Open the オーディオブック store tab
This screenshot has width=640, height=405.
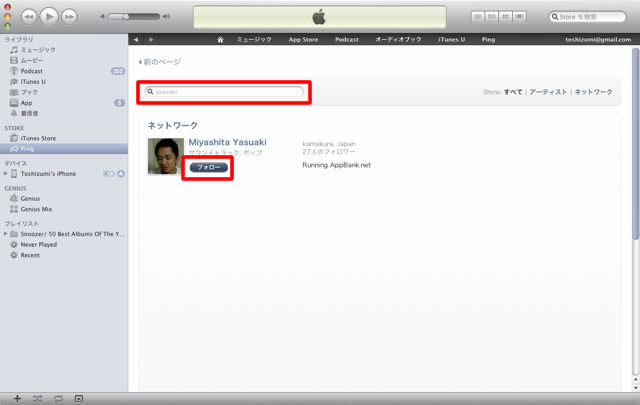398,40
